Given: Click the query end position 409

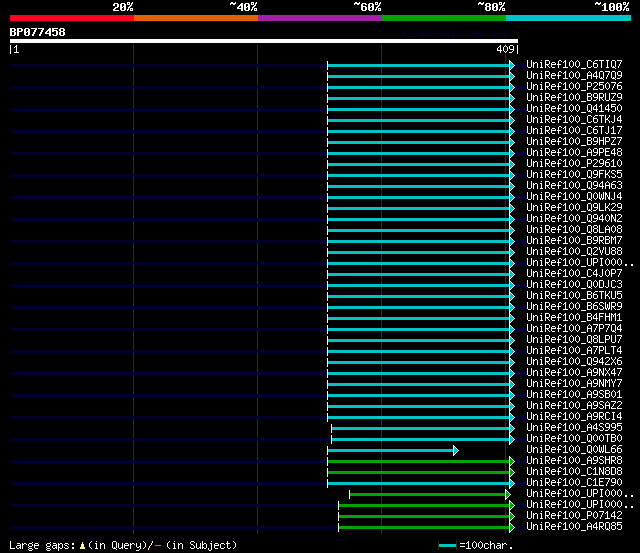Looking at the screenshot, I should pos(505,49).
